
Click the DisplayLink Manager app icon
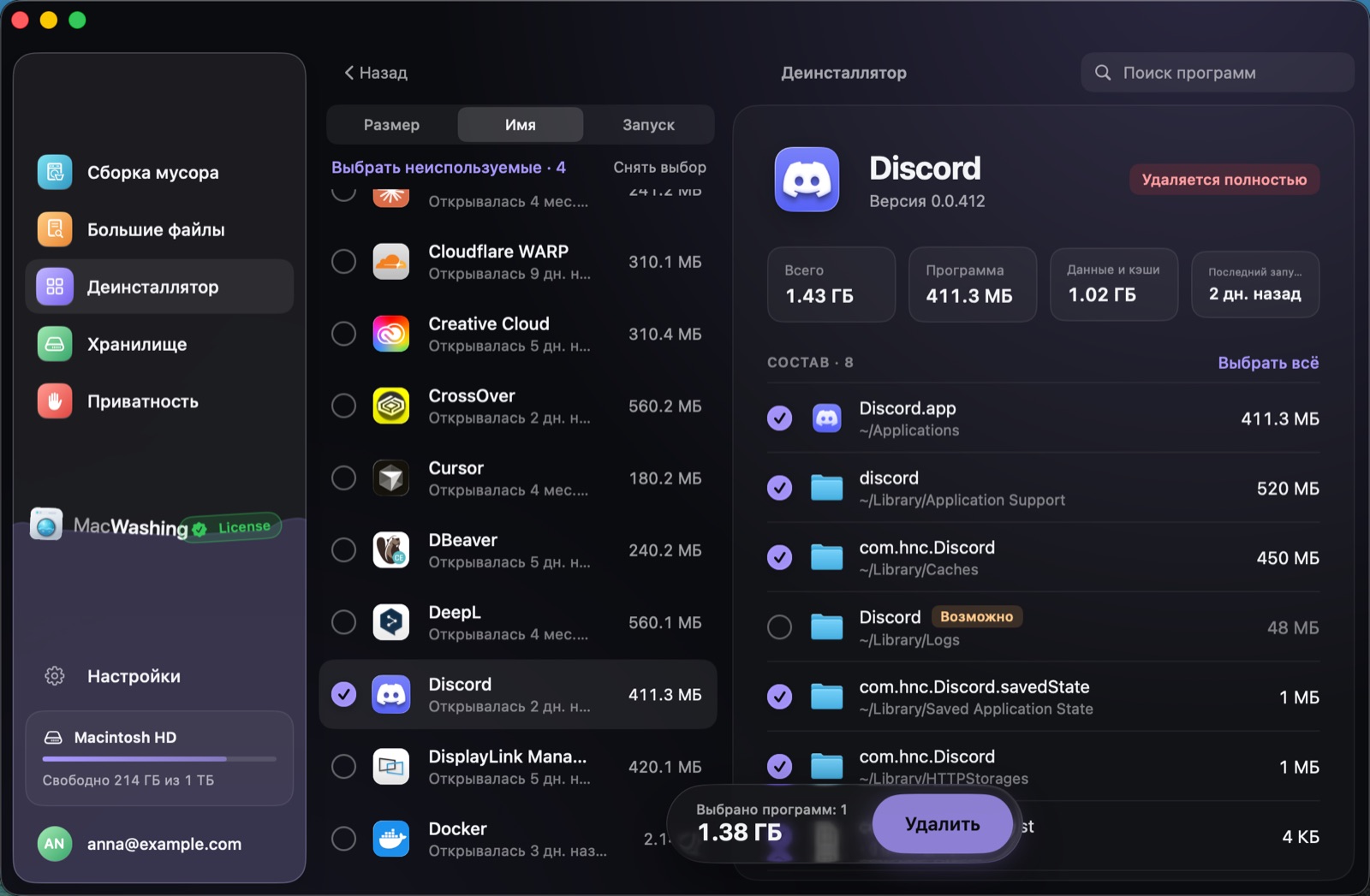(x=391, y=767)
